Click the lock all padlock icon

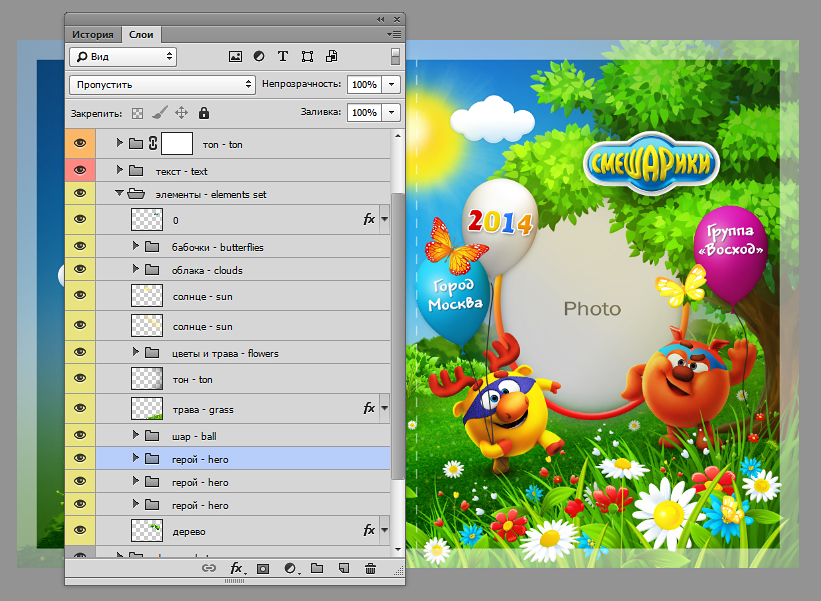pyautogui.click(x=204, y=113)
